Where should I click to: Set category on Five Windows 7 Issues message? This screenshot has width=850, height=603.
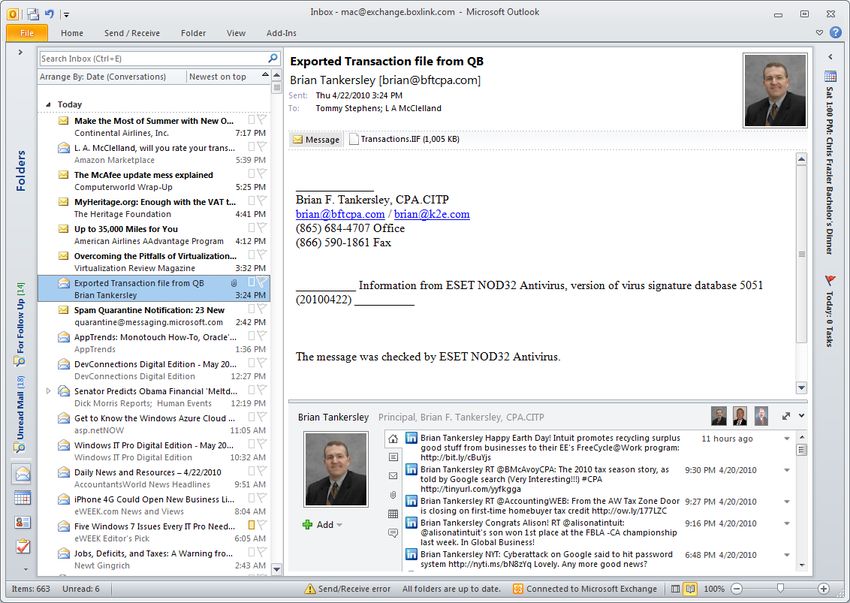[251, 525]
